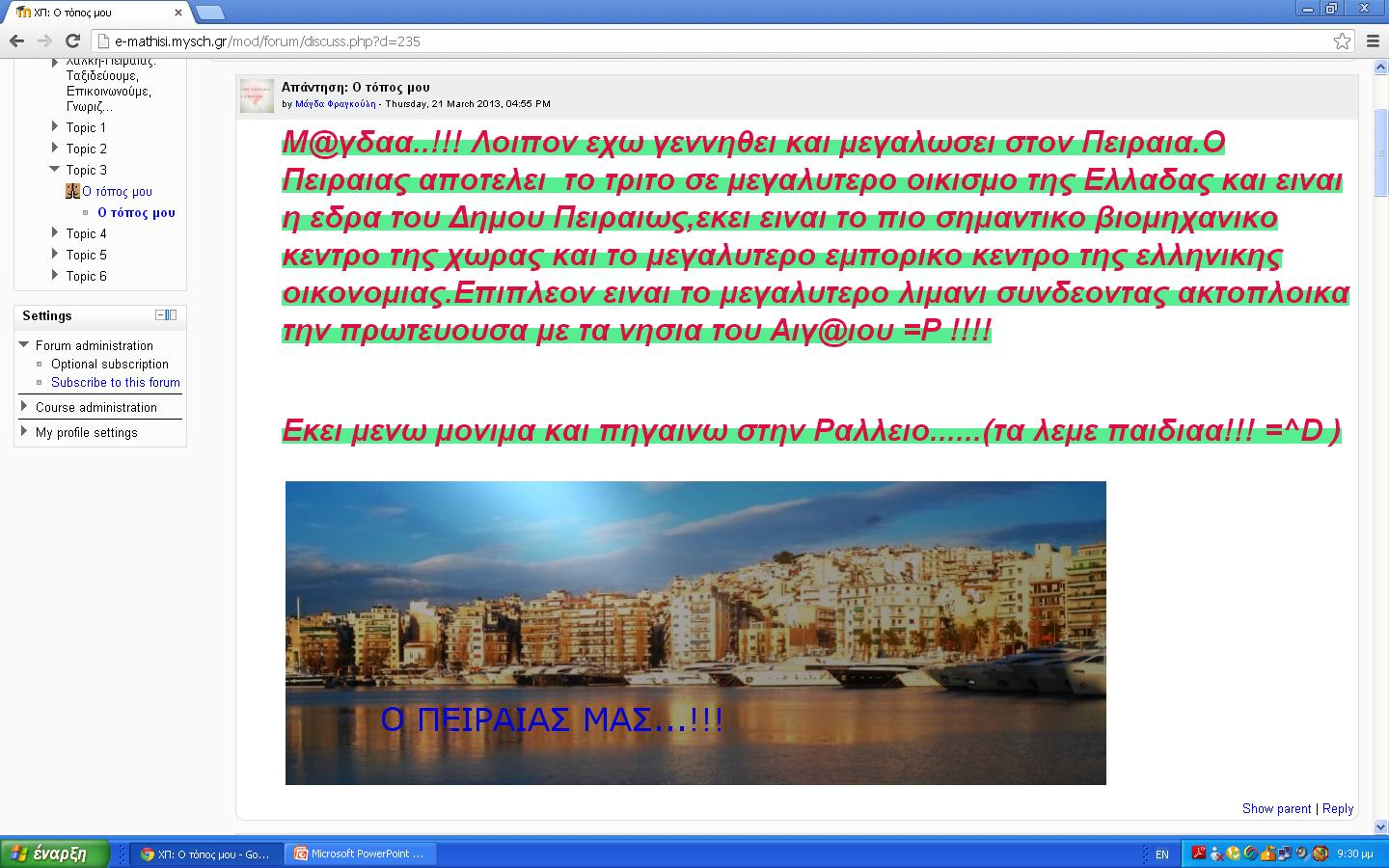Click the caption 'Ο ΠΕΙΡΑΙΑΣ ΜΑΣ...!!!'
Image resolution: width=1389 pixels, height=868 pixels.
click(552, 719)
